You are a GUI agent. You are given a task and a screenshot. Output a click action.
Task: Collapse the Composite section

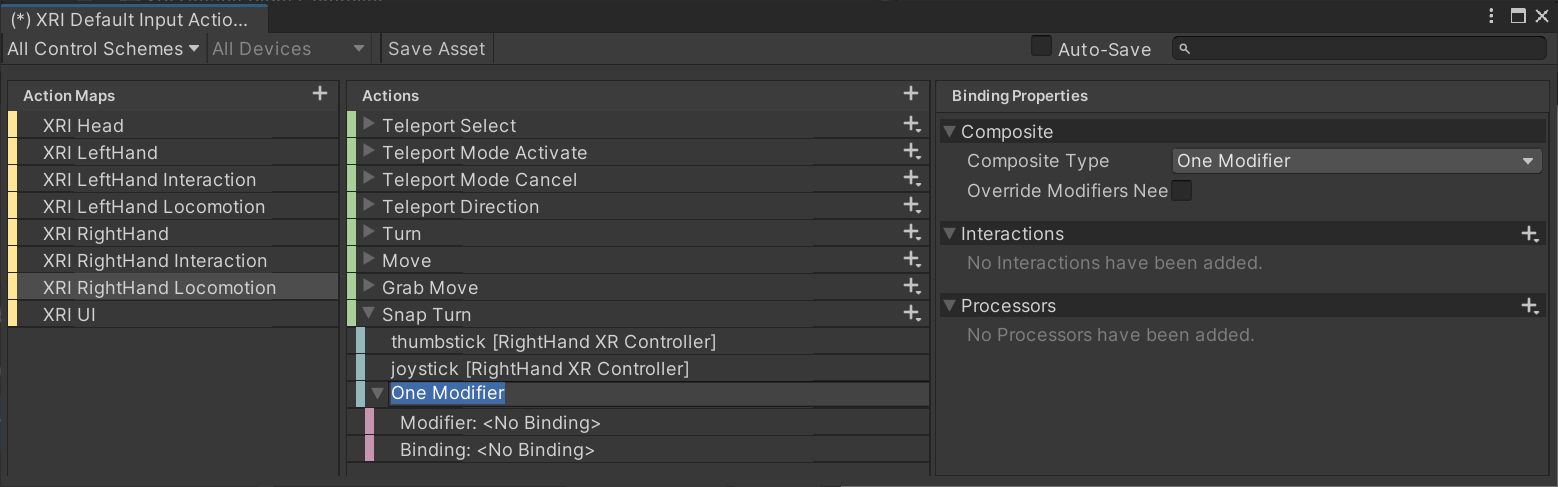pos(949,132)
